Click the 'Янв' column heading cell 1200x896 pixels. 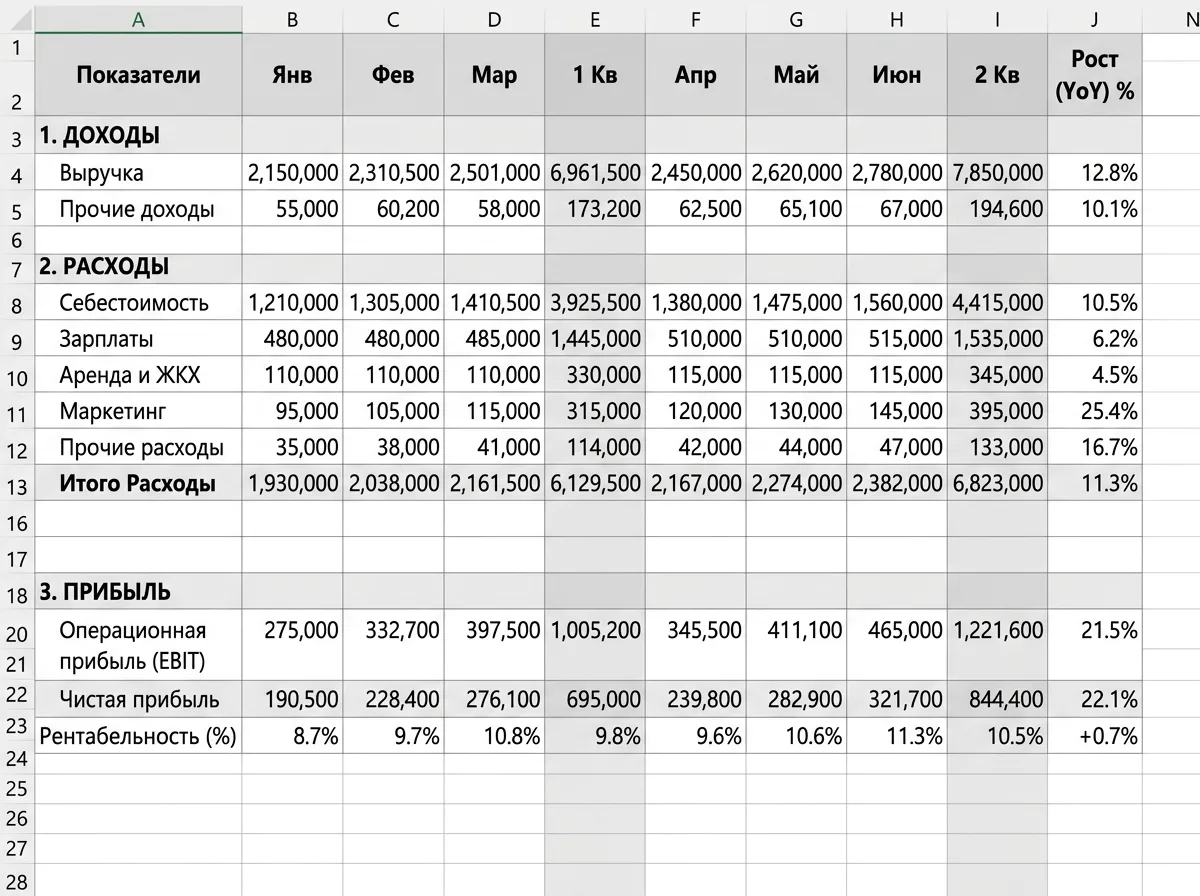click(292, 75)
